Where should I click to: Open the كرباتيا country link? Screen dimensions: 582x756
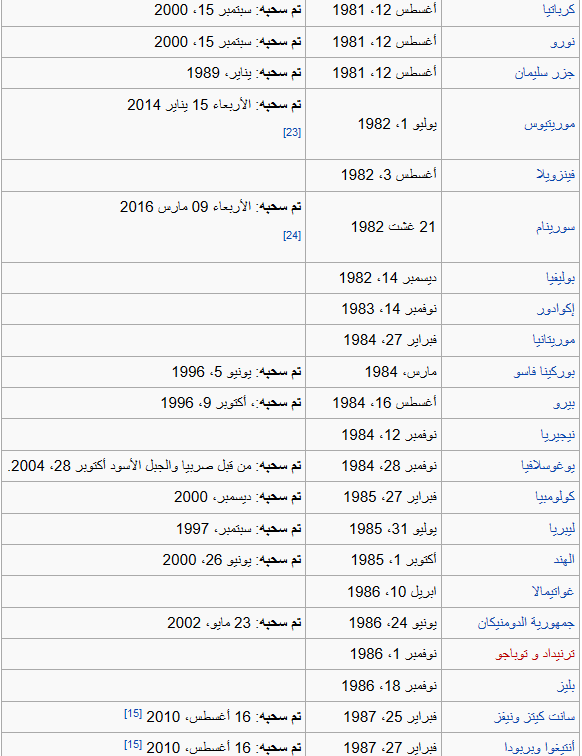[x=559, y=10]
